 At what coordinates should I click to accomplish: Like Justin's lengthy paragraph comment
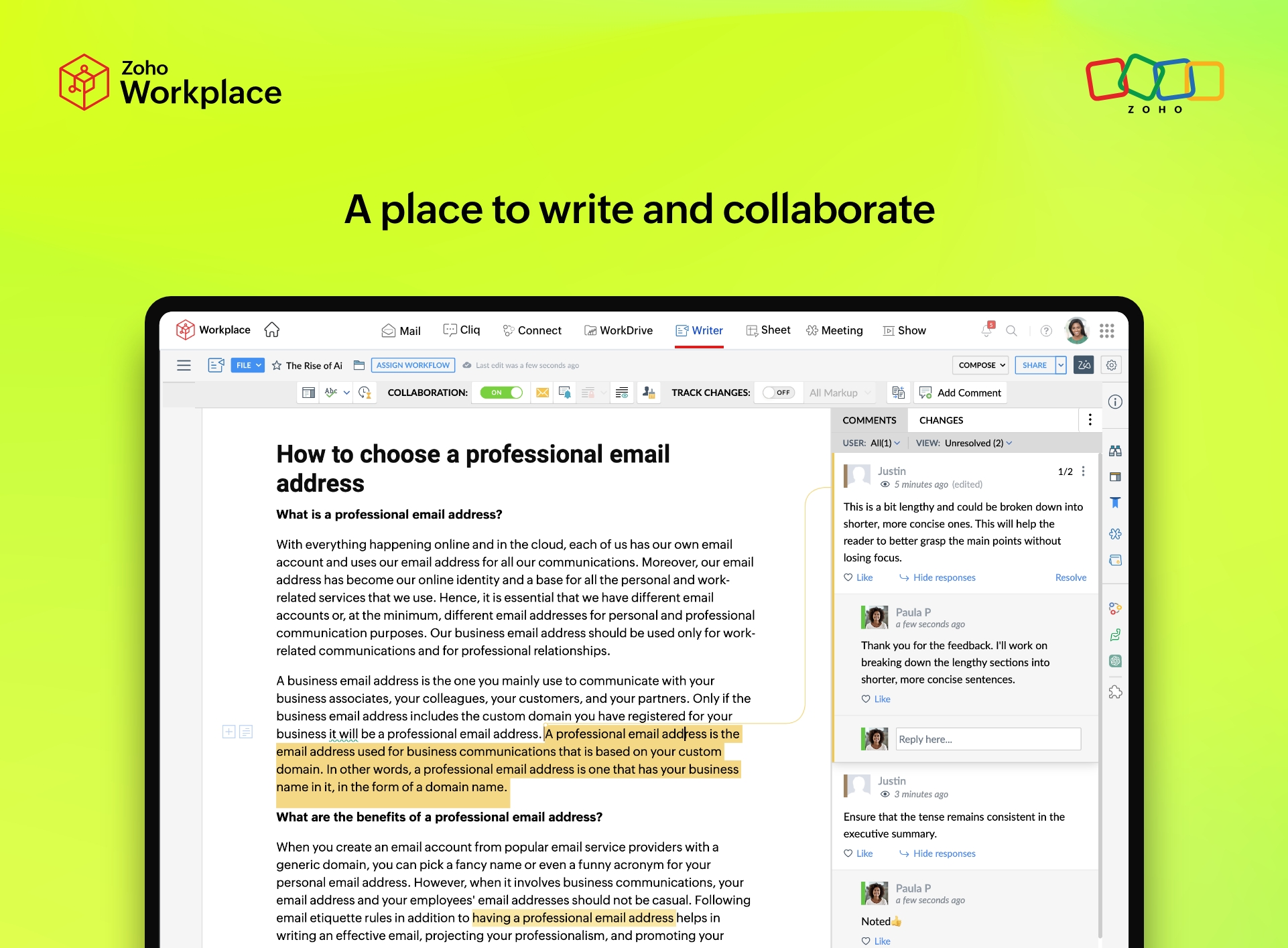858,578
